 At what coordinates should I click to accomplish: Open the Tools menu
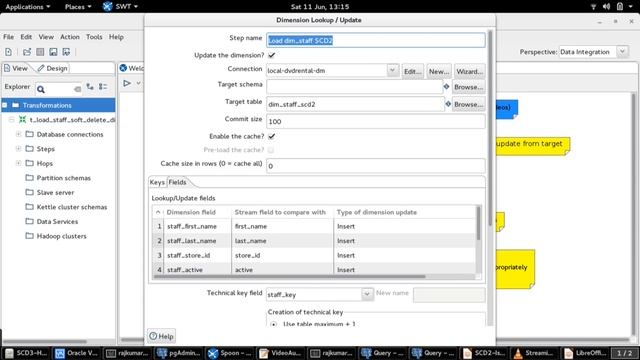click(94, 37)
